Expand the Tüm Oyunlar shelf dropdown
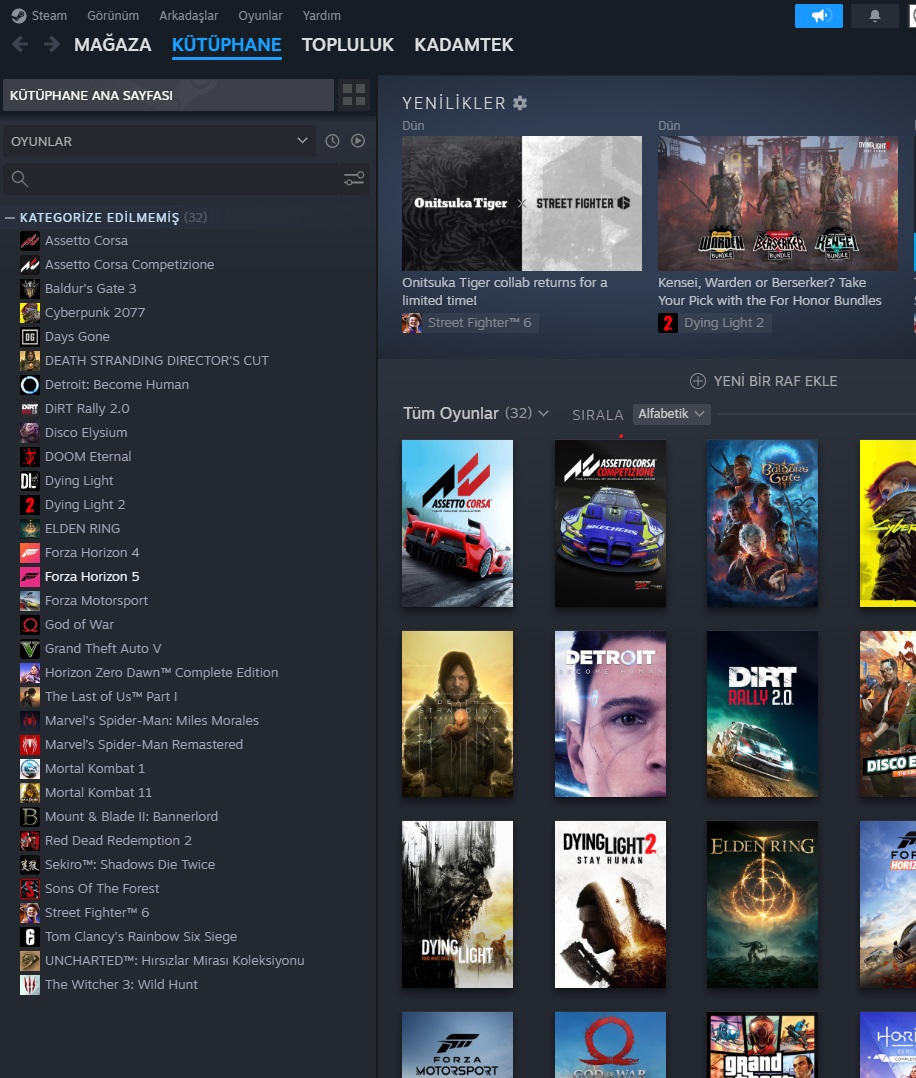 pyautogui.click(x=544, y=413)
